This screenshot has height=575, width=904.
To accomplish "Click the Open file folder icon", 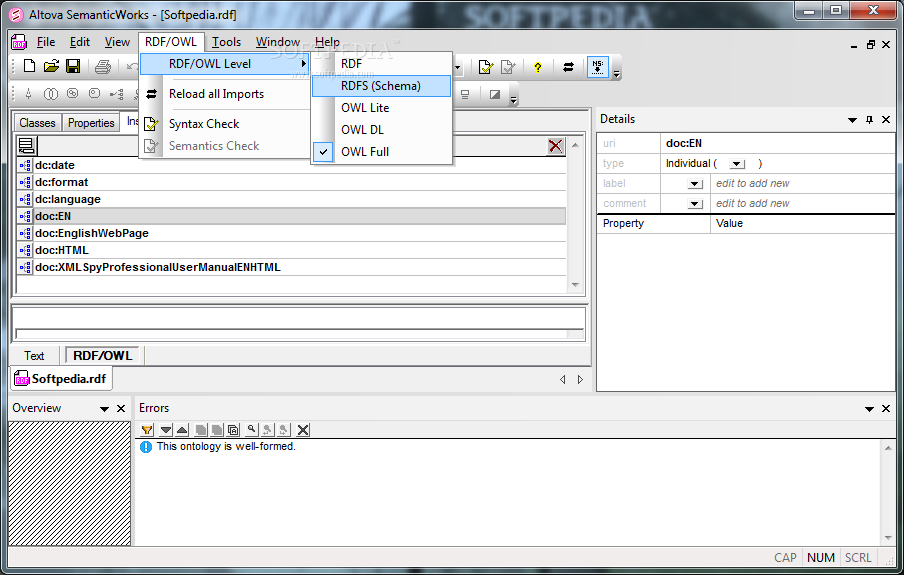I will pos(51,66).
